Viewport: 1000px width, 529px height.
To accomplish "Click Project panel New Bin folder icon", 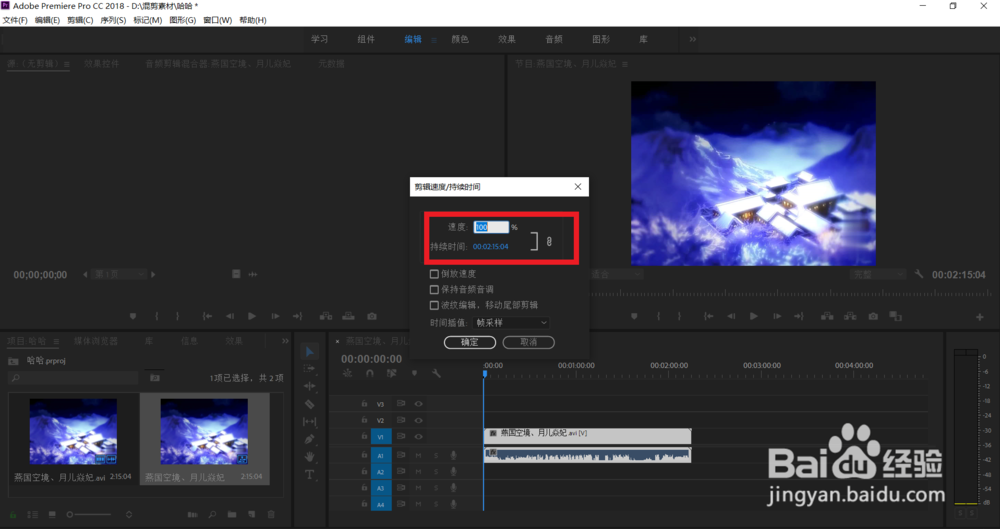I will click(232, 514).
